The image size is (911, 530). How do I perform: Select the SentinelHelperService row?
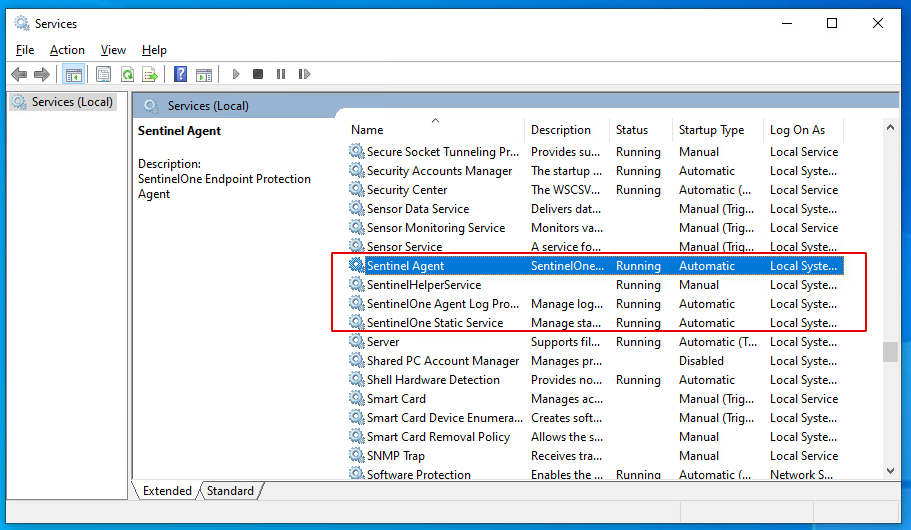click(596, 285)
